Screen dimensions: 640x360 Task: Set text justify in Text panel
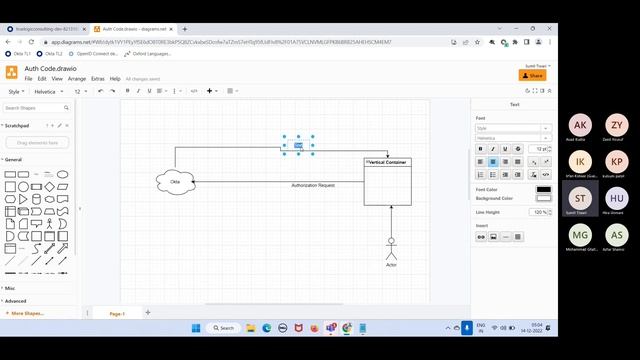coord(518,162)
